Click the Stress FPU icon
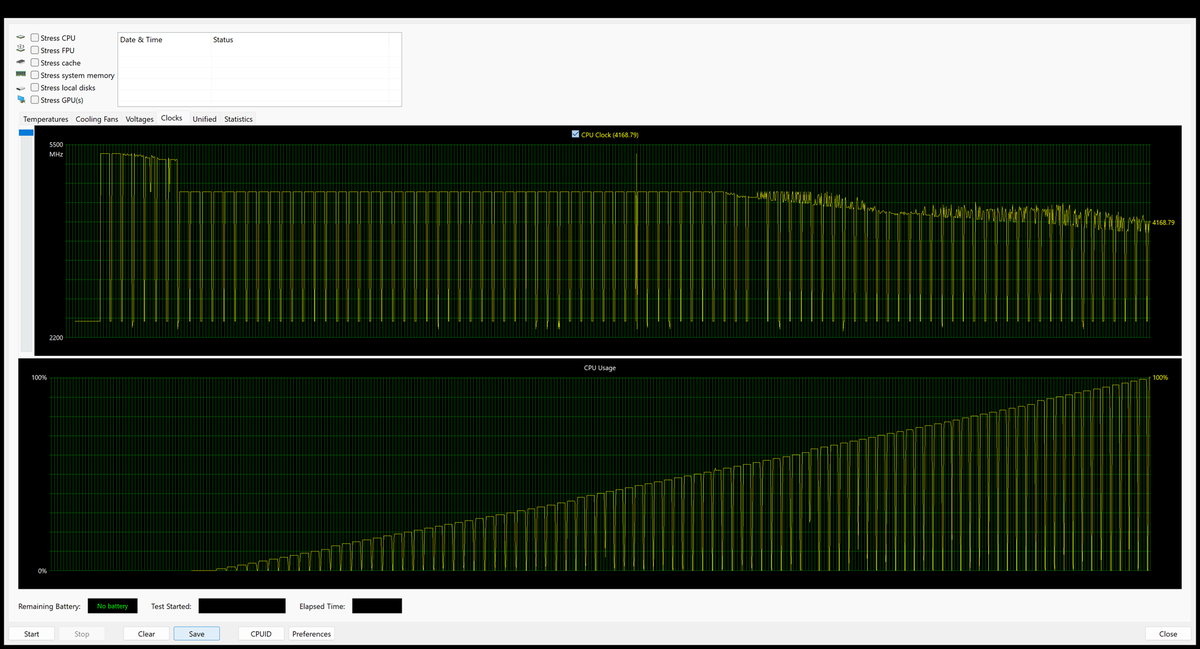This screenshot has height=649, width=1200. tap(20, 49)
